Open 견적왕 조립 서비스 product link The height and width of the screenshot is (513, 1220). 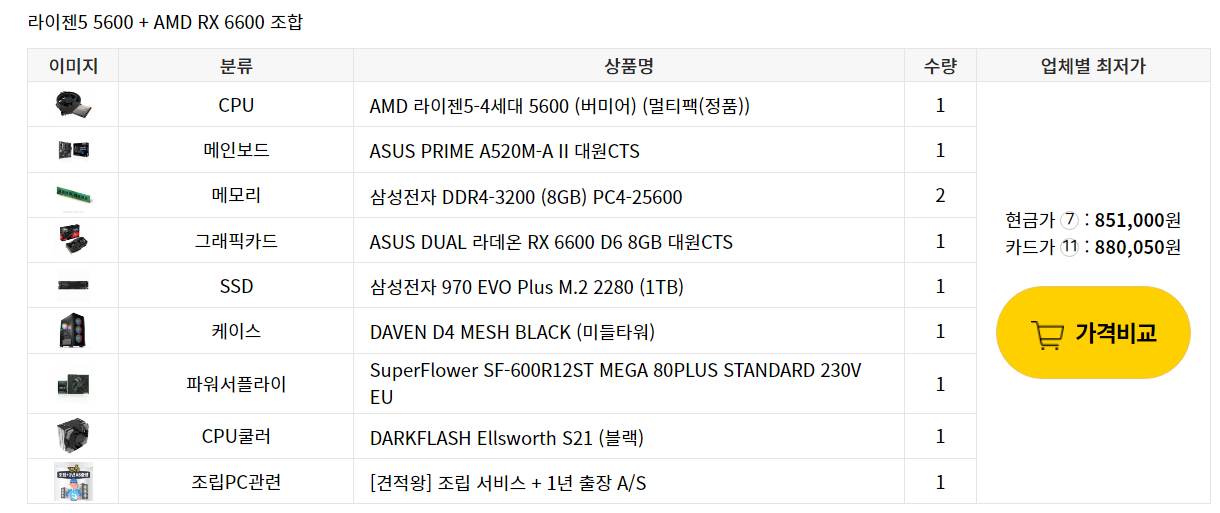508,483
